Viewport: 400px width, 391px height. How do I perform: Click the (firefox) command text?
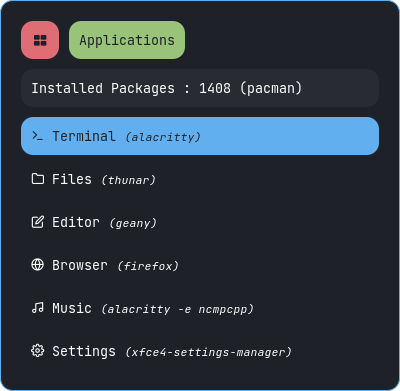148,266
